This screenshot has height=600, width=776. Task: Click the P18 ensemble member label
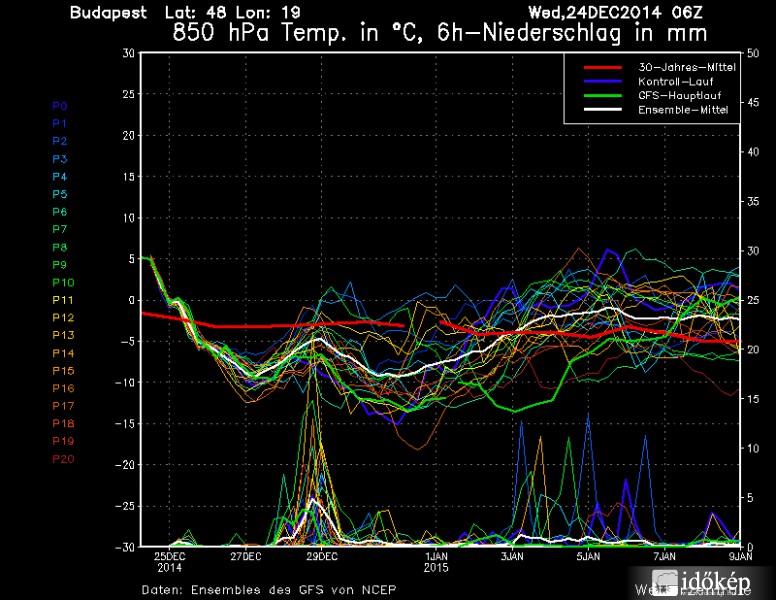pyautogui.click(x=63, y=423)
